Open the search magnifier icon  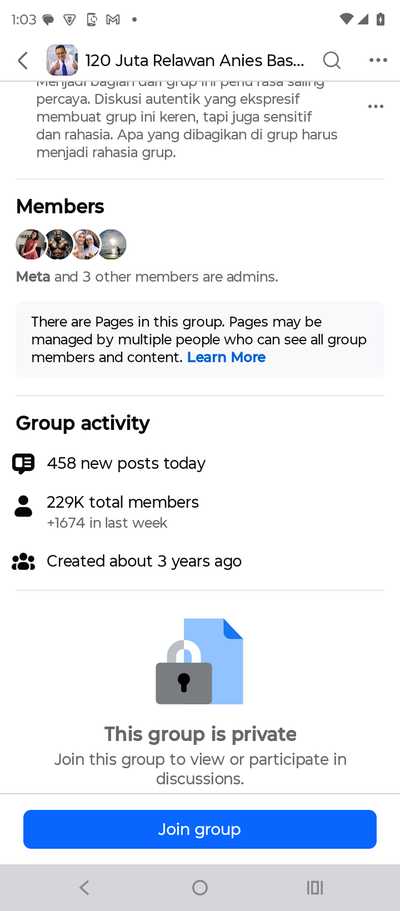pyautogui.click(x=331, y=60)
